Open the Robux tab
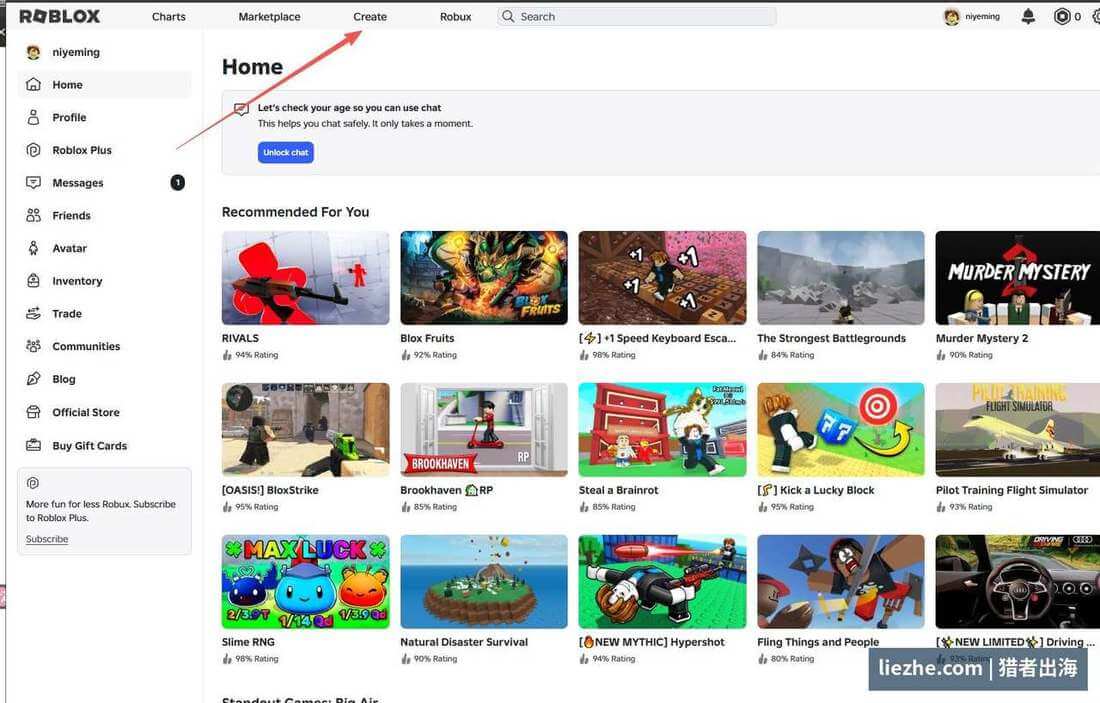The image size is (1100, 703). click(x=455, y=16)
